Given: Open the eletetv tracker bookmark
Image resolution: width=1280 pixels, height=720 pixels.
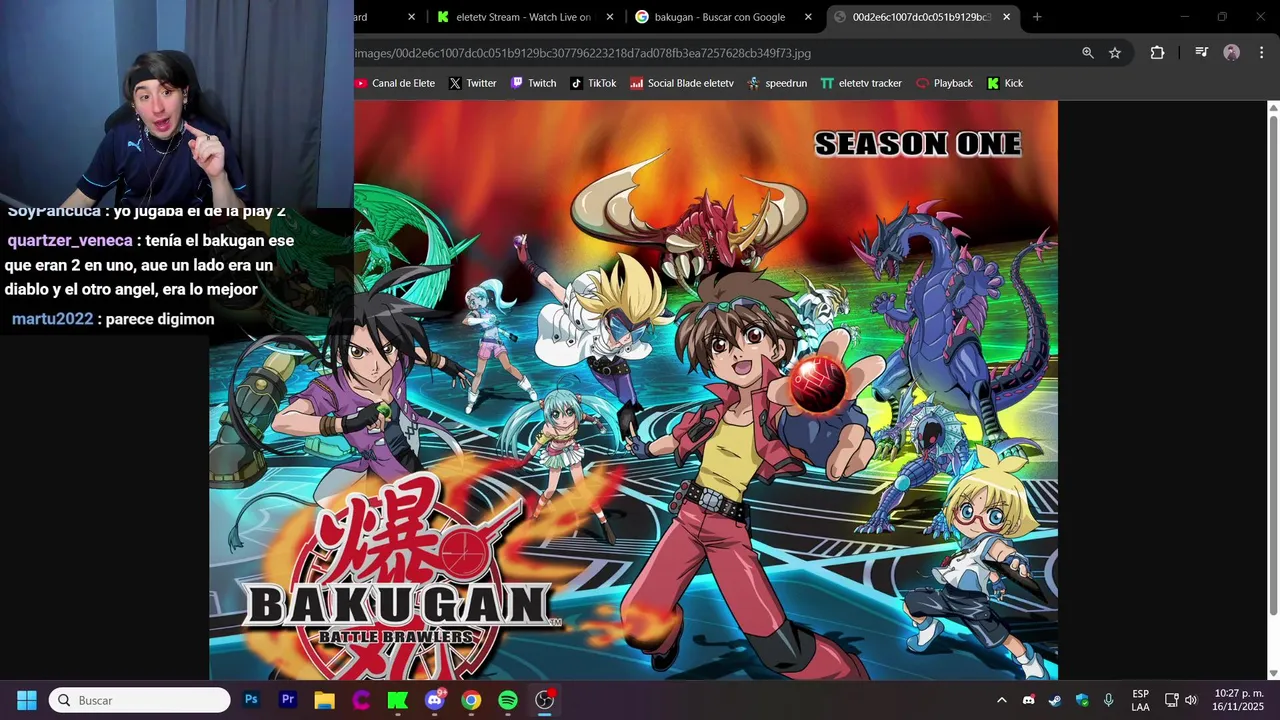Looking at the screenshot, I should 861,83.
